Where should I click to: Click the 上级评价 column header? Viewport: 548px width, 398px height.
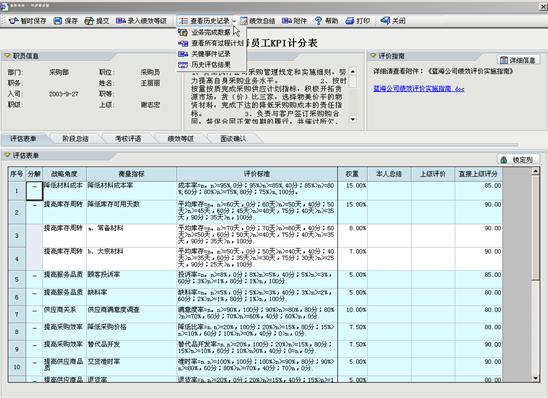(x=433, y=174)
